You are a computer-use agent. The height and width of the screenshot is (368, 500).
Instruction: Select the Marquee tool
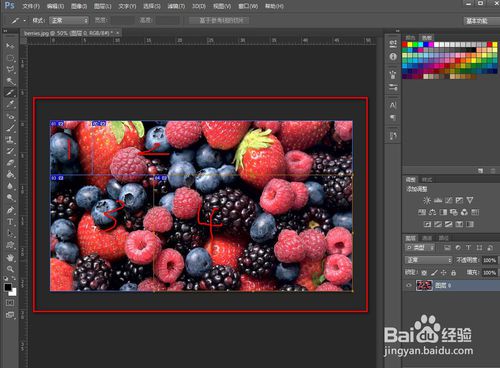click(10, 57)
